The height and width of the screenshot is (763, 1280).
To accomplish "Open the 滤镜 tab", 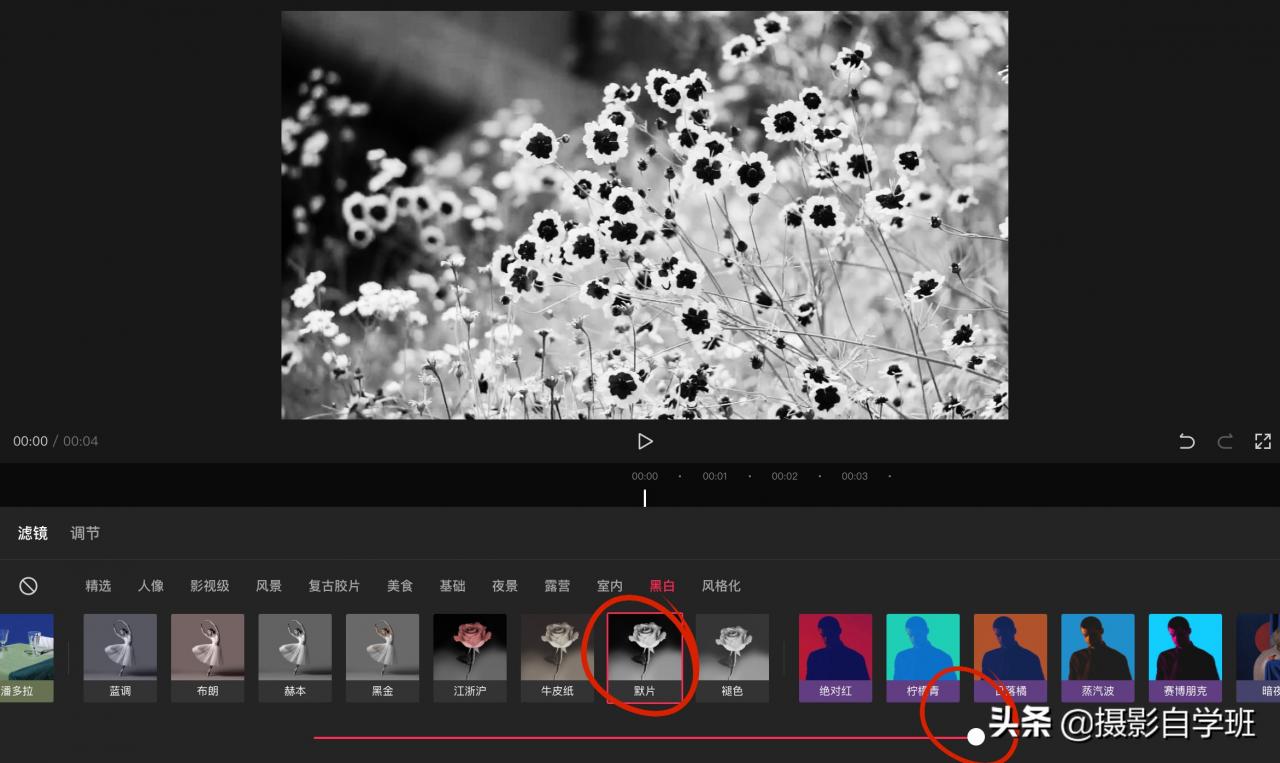I will coord(33,533).
